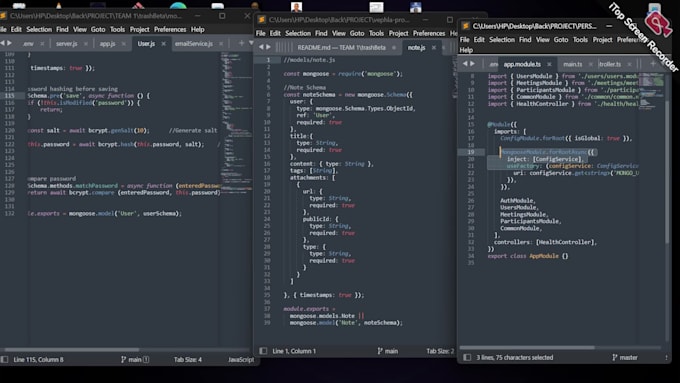Click line number 115 in the User.js gutter
680x383 pixels.
click(10, 95)
